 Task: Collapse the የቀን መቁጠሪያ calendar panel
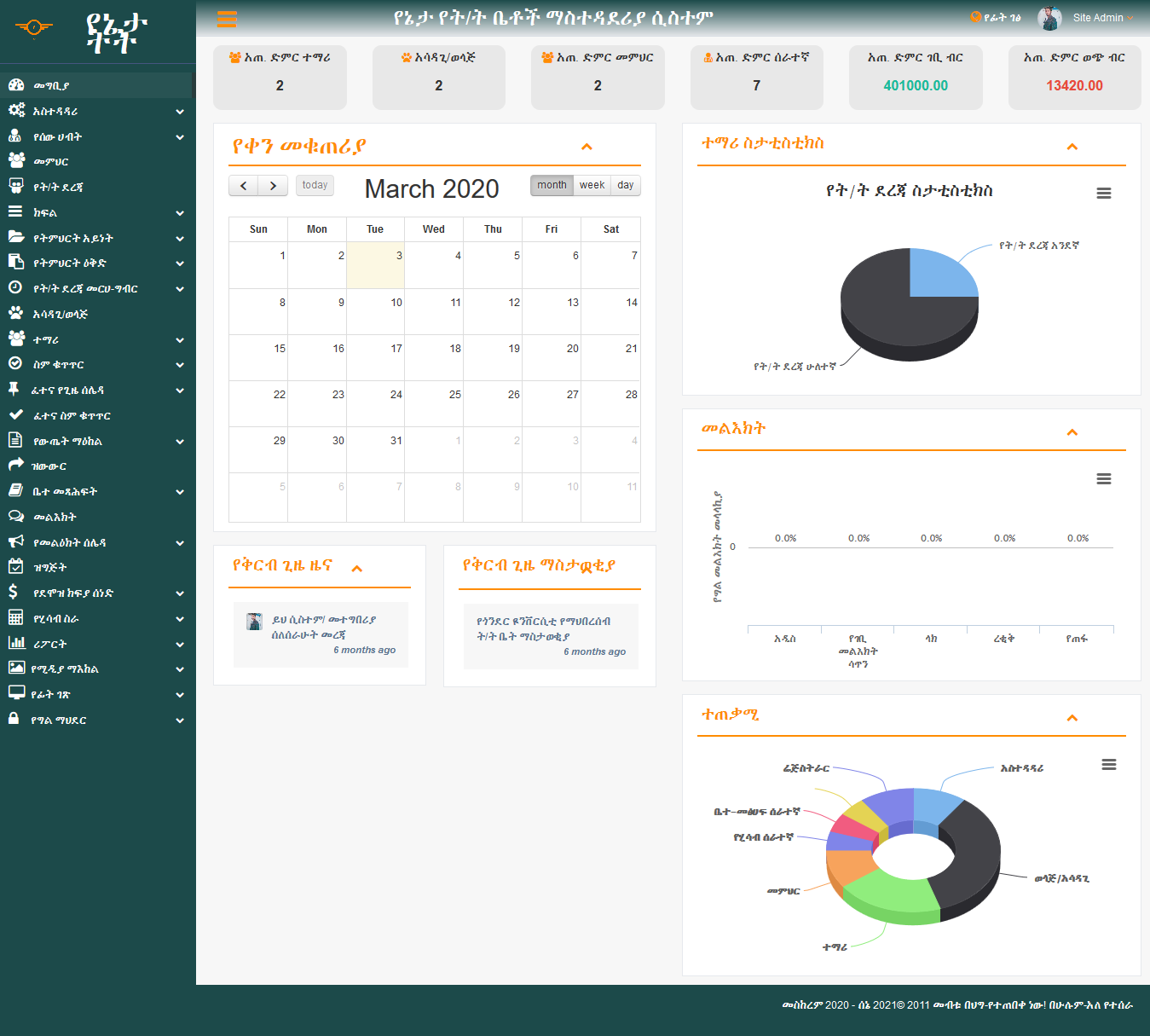(587, 147)
